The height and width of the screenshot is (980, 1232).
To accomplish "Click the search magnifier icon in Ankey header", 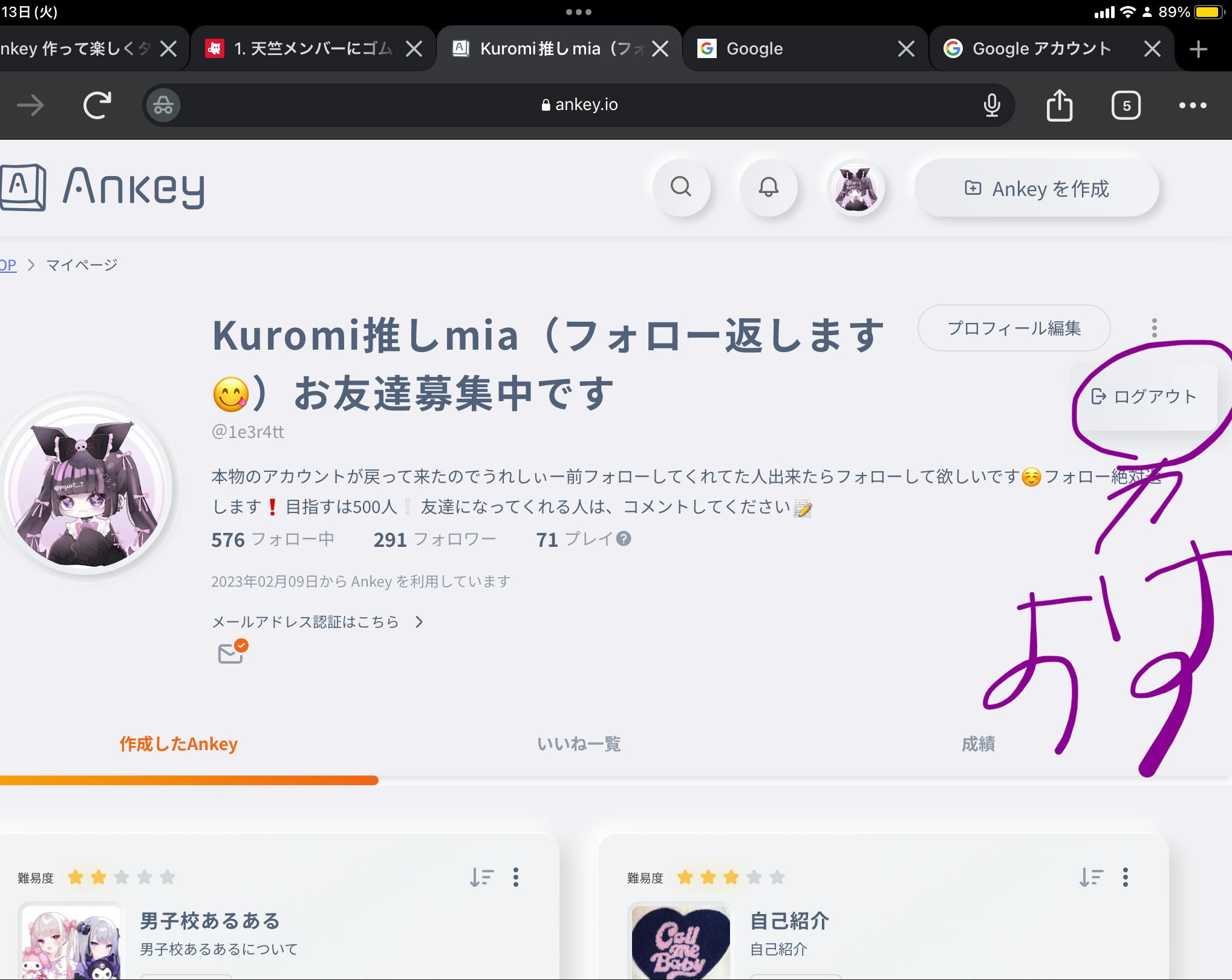I will click(681, 187).
